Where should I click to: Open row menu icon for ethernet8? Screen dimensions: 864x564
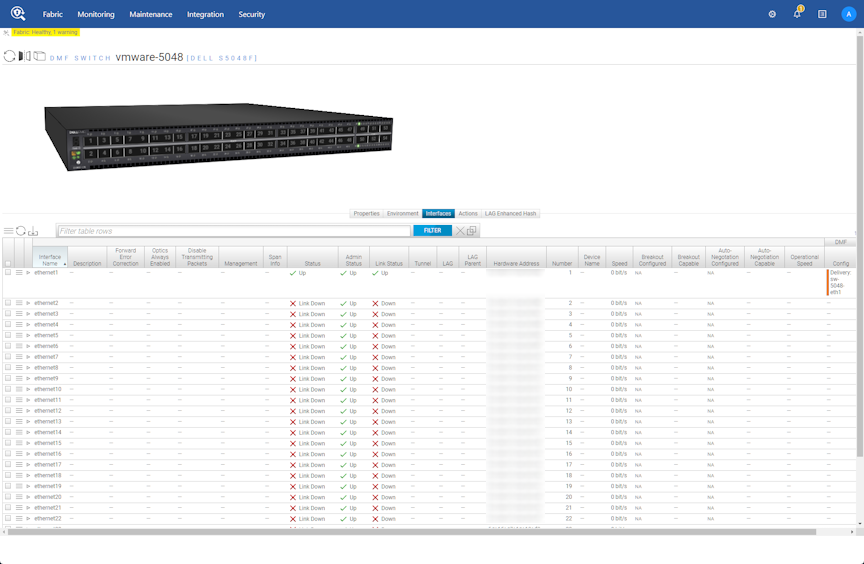[x=19, y=368]
